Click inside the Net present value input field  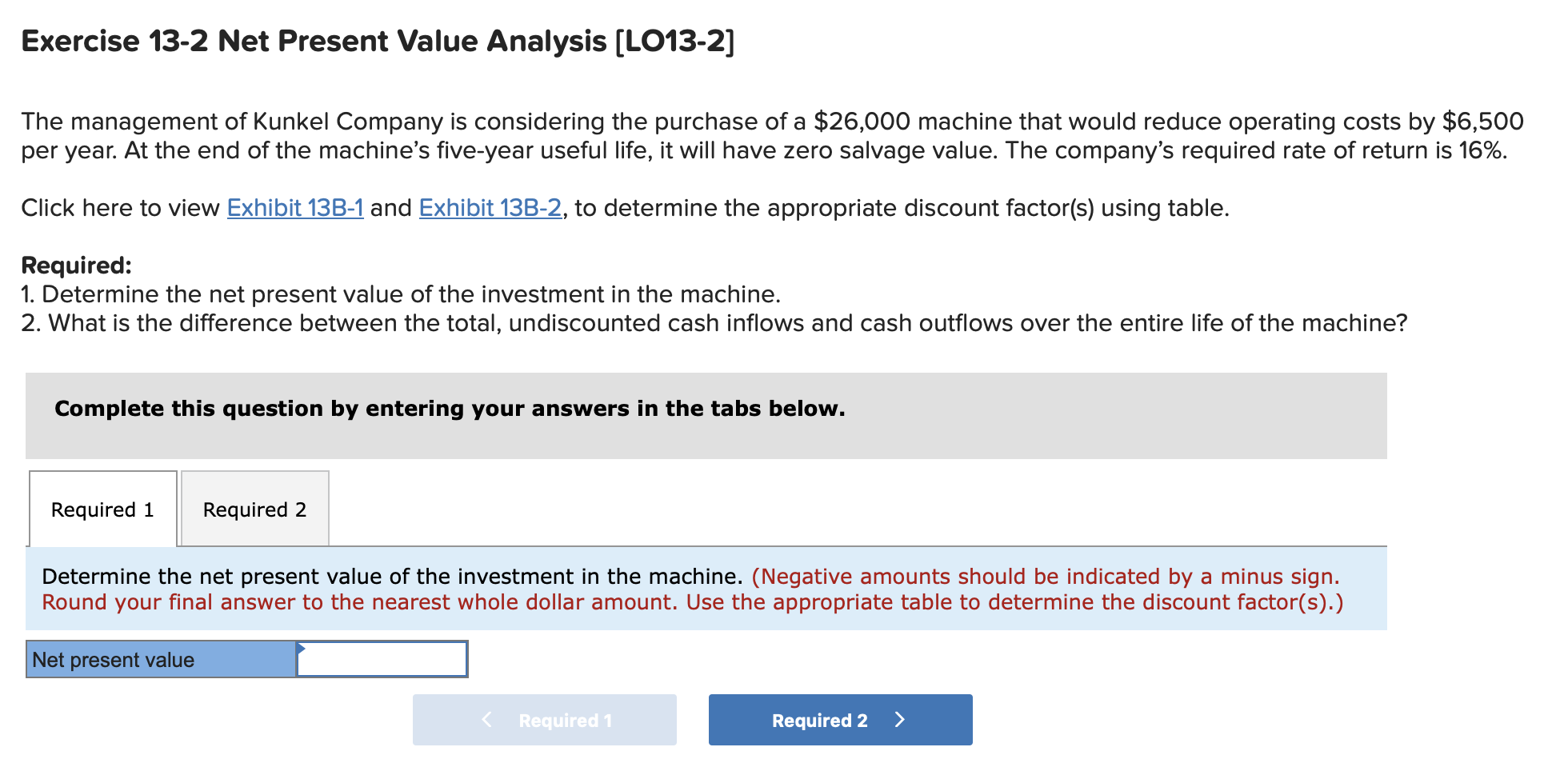(384, 659)
